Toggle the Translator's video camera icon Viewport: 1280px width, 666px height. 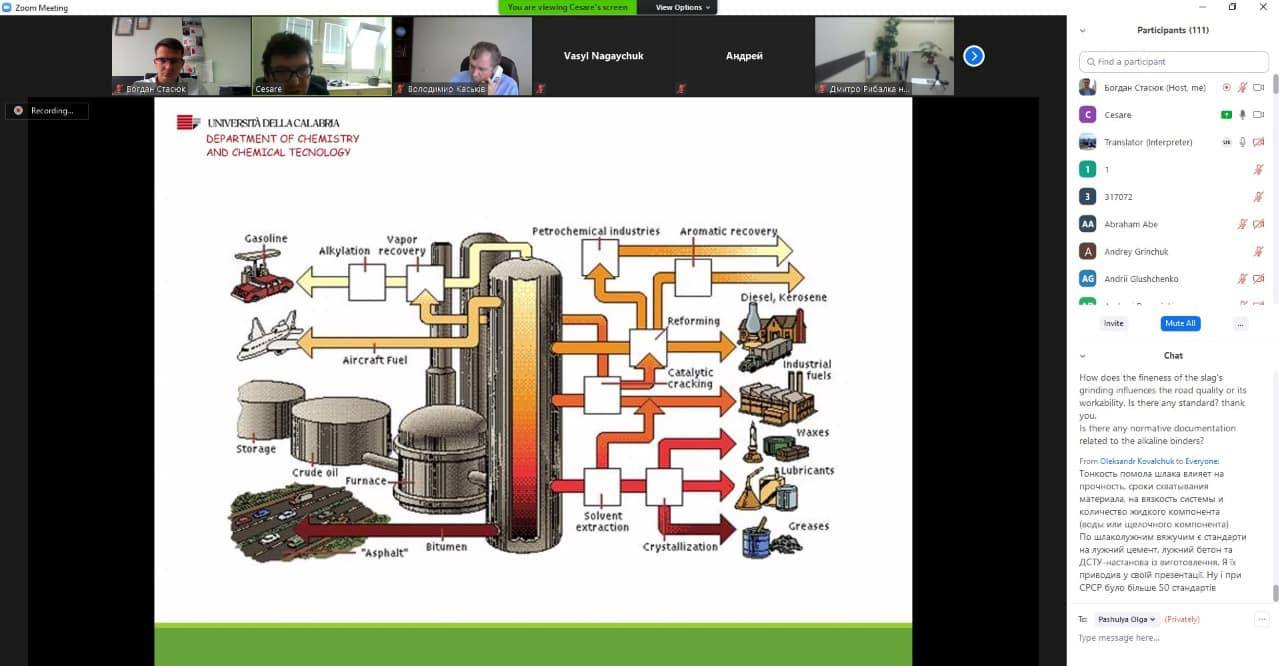(x=1258, y=142)
